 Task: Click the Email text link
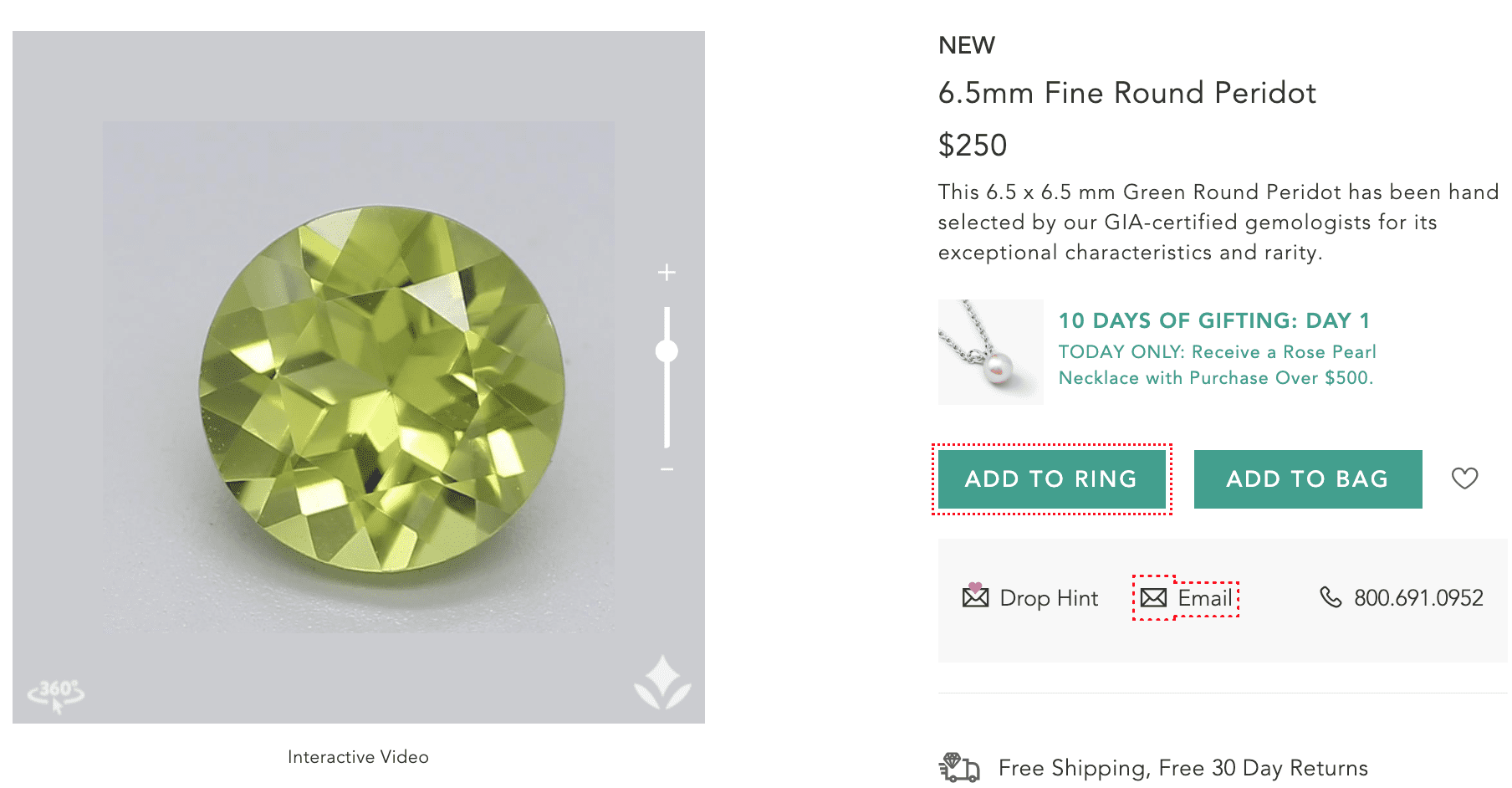tap(1204, 598)
